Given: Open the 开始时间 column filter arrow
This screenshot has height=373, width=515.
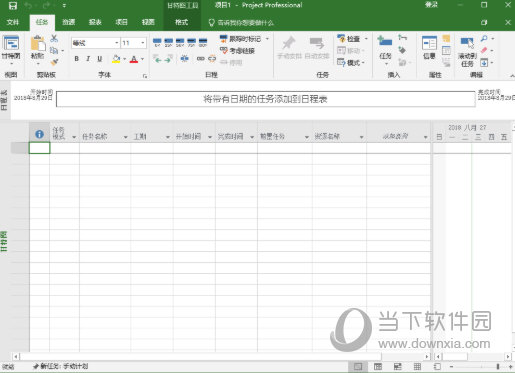Looking at the screenshot, I should click(x=210, y=137).
